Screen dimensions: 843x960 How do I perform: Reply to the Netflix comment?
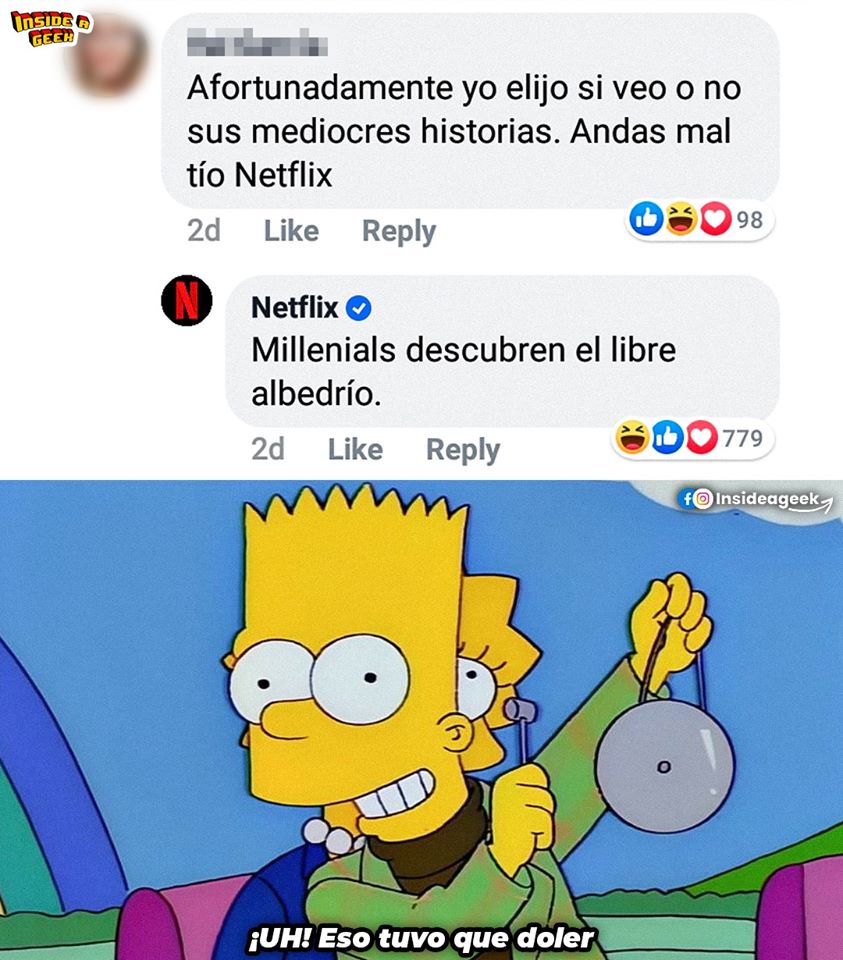463,450
